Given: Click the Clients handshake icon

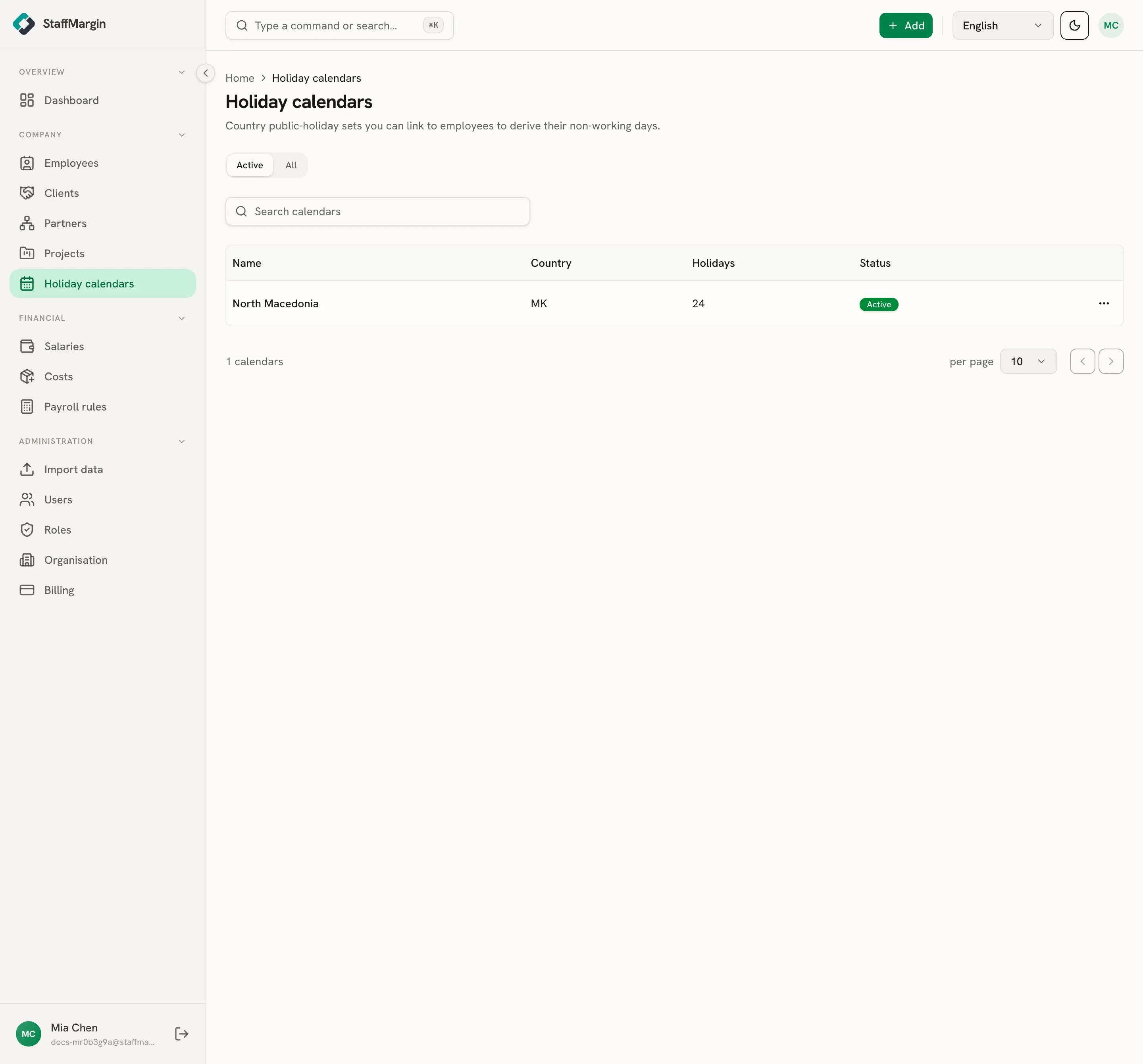Looking at the screenshot, I should coord(27,193).
